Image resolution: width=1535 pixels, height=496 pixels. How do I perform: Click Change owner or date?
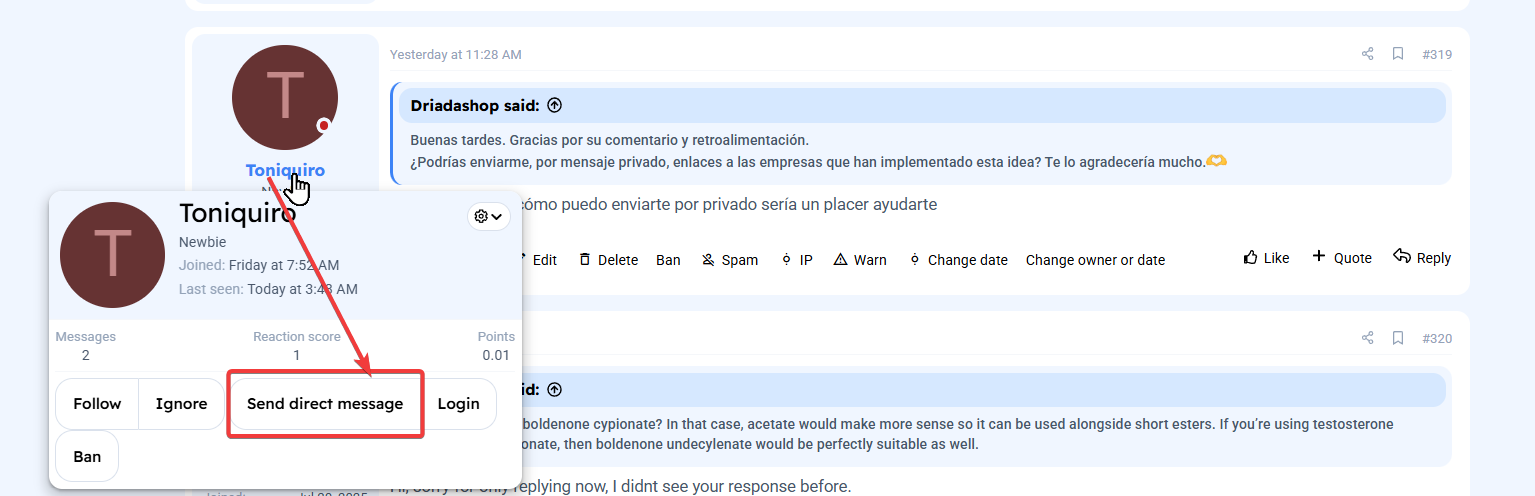tap(1095, 260)
